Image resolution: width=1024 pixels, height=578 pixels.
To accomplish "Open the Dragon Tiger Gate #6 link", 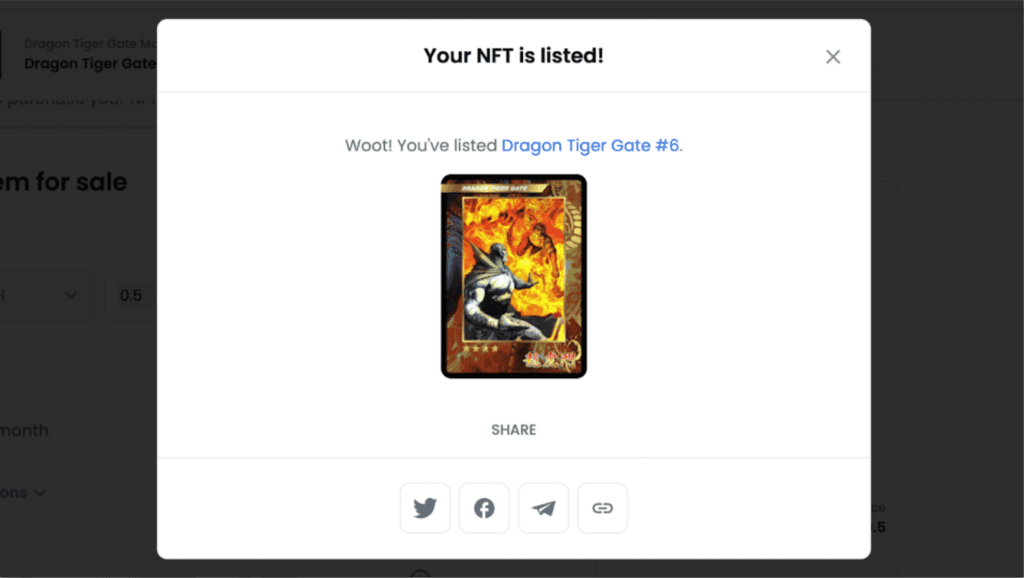I will pos(590,145).
